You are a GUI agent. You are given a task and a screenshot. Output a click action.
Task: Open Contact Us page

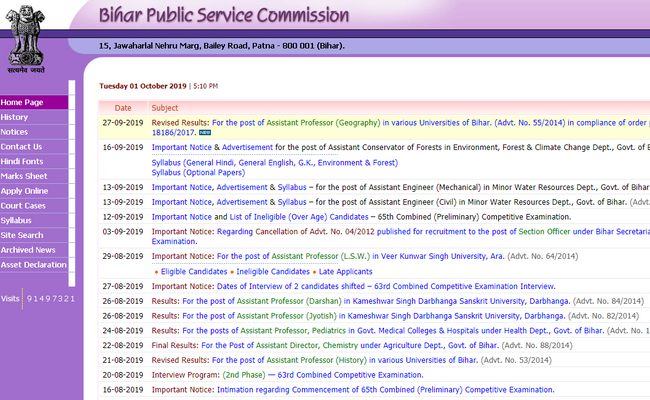pyautogui.click(x=21, y=147)
